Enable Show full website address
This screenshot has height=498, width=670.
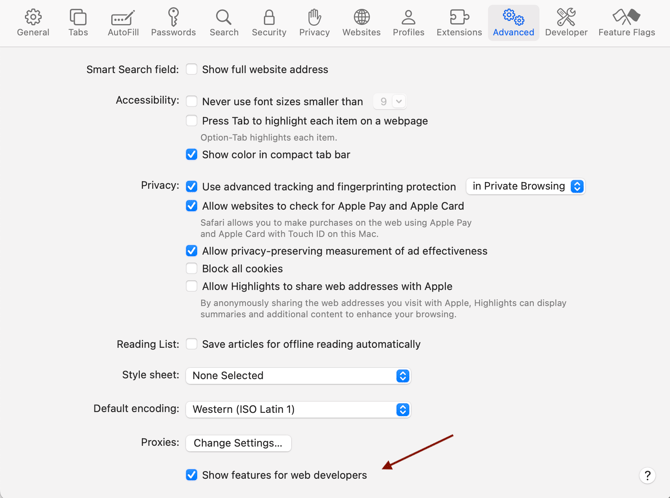coord(192,70)
